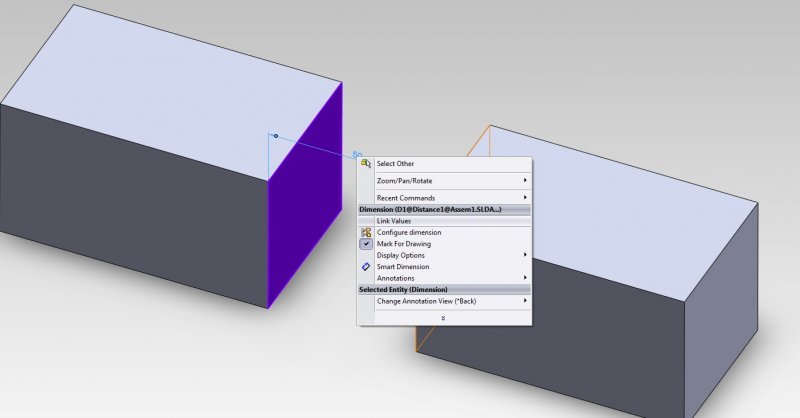Click the Selected Entity (Dimension) header
Viewport: 800px width, 418px height.
click(444, 289)
